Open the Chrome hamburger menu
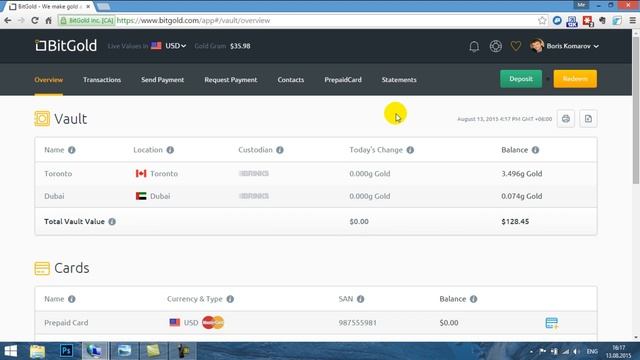The image size is (640, 360). pos(632,20)
